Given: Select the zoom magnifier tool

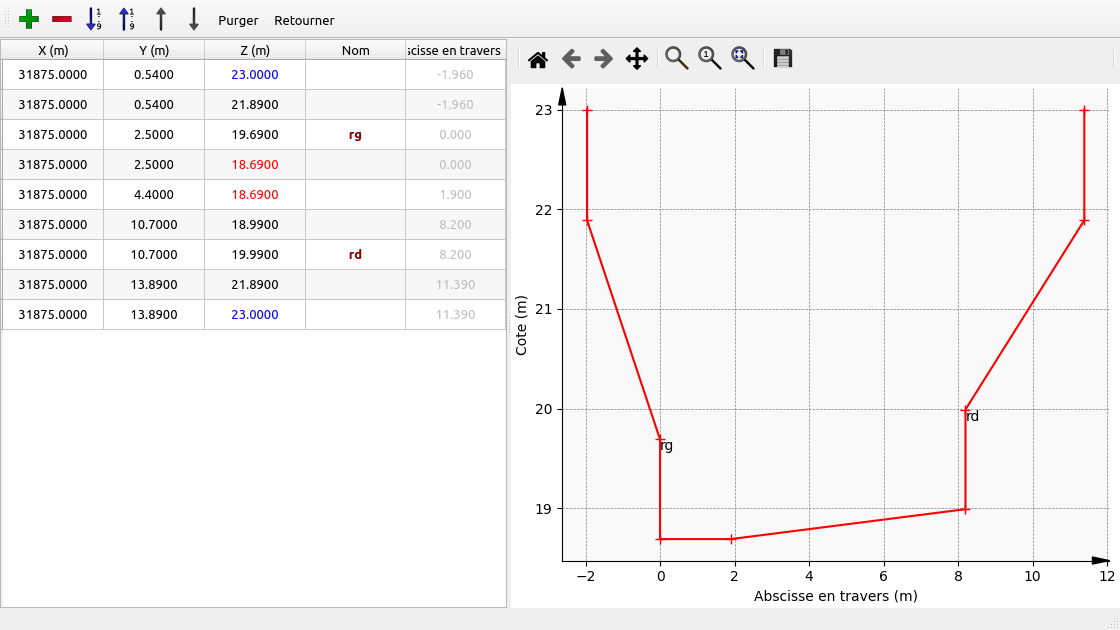Looking at the screenshot, I should tap(677, 59).
